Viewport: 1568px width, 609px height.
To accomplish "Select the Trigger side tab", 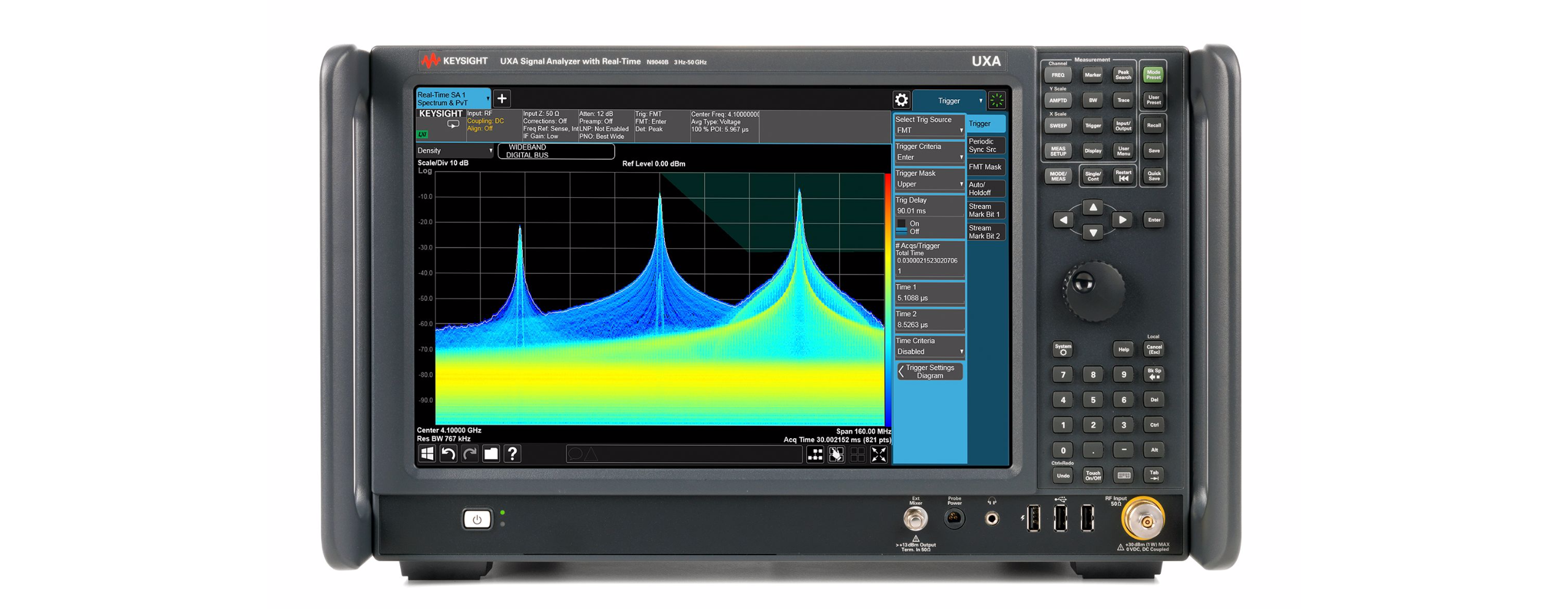I will (x=985, y=124).
